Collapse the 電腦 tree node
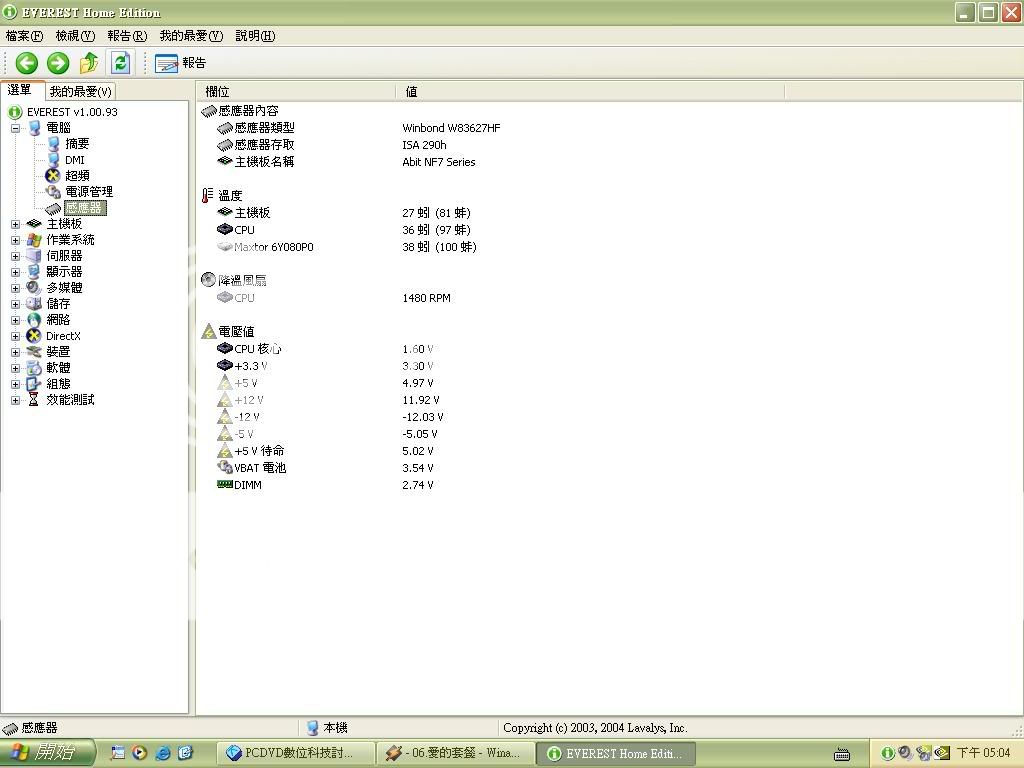 tap(16, 128)
